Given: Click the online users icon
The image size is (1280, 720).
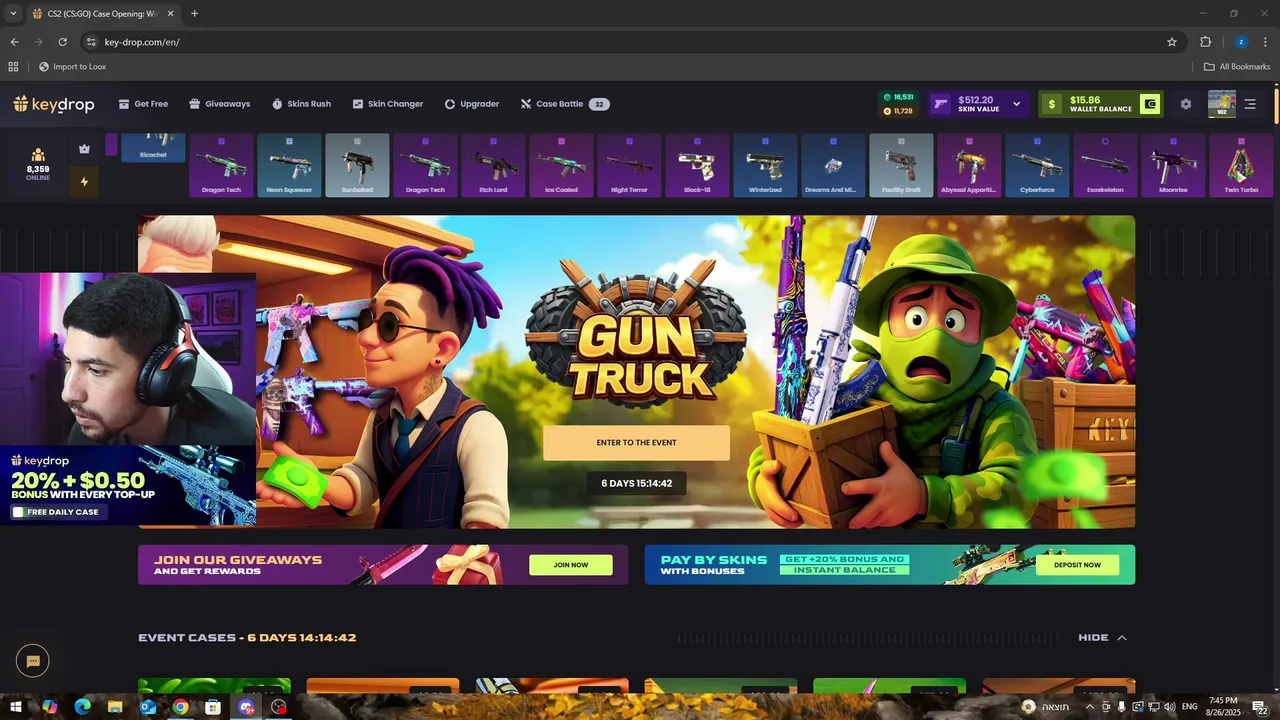Looking at the screenshot, I should click(38, 155).
